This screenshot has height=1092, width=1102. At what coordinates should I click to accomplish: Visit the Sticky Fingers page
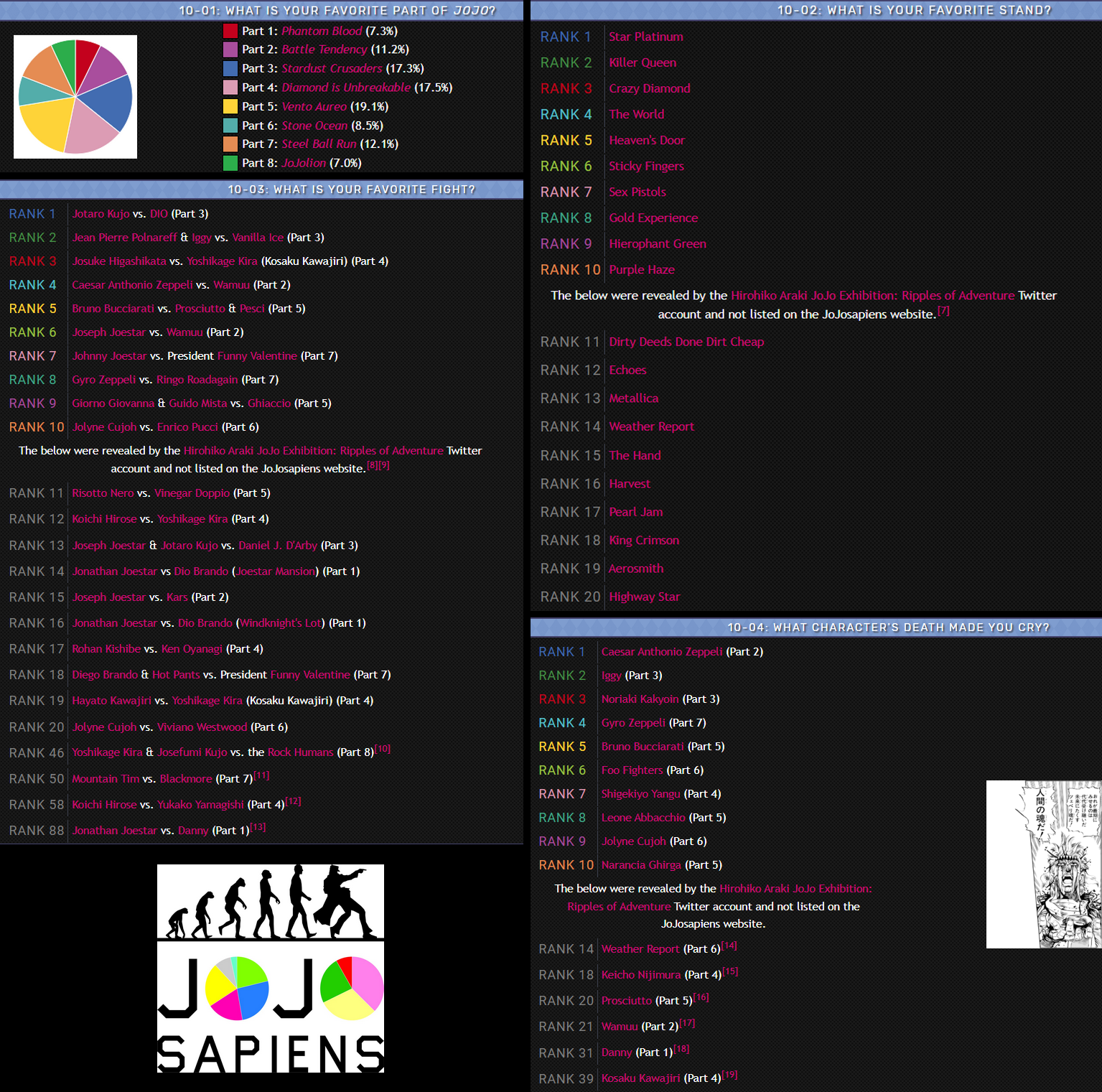[x=646, y=166]
